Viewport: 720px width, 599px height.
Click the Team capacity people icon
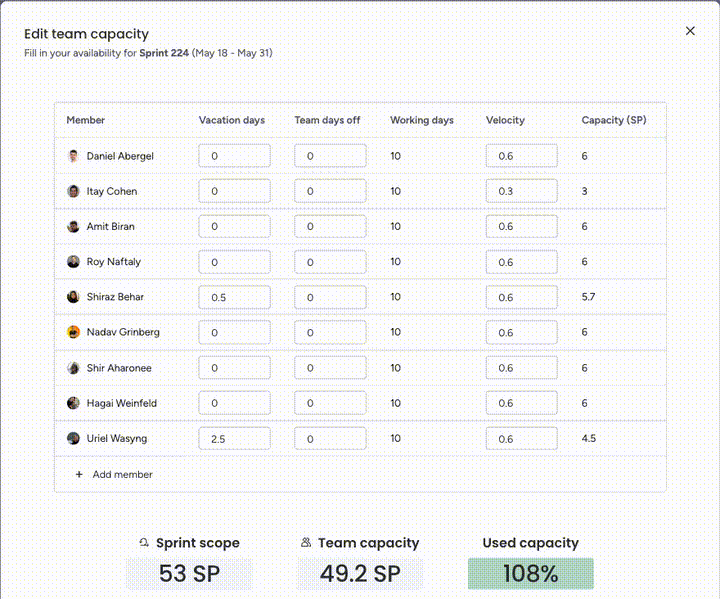pos(306,542)
